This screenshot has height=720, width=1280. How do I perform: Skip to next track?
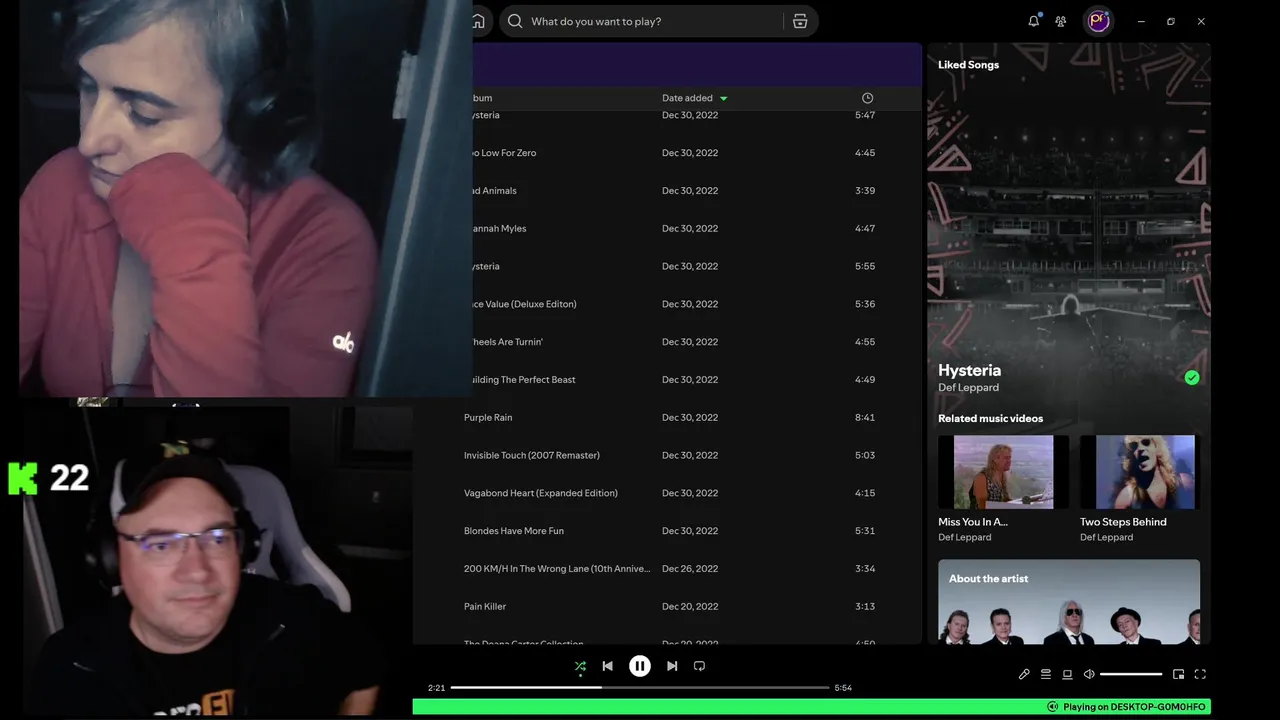pyautogui.click(x=672, y=666)
